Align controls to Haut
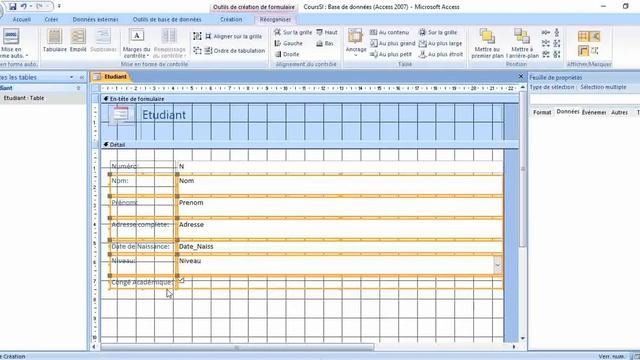 point(327,32)
